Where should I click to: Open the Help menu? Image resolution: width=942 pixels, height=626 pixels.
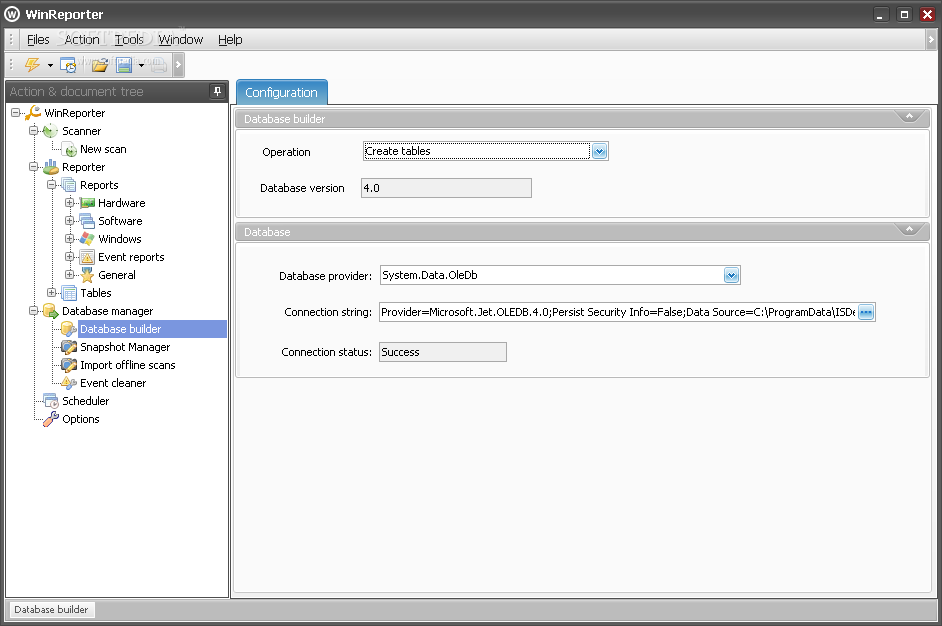230,40
